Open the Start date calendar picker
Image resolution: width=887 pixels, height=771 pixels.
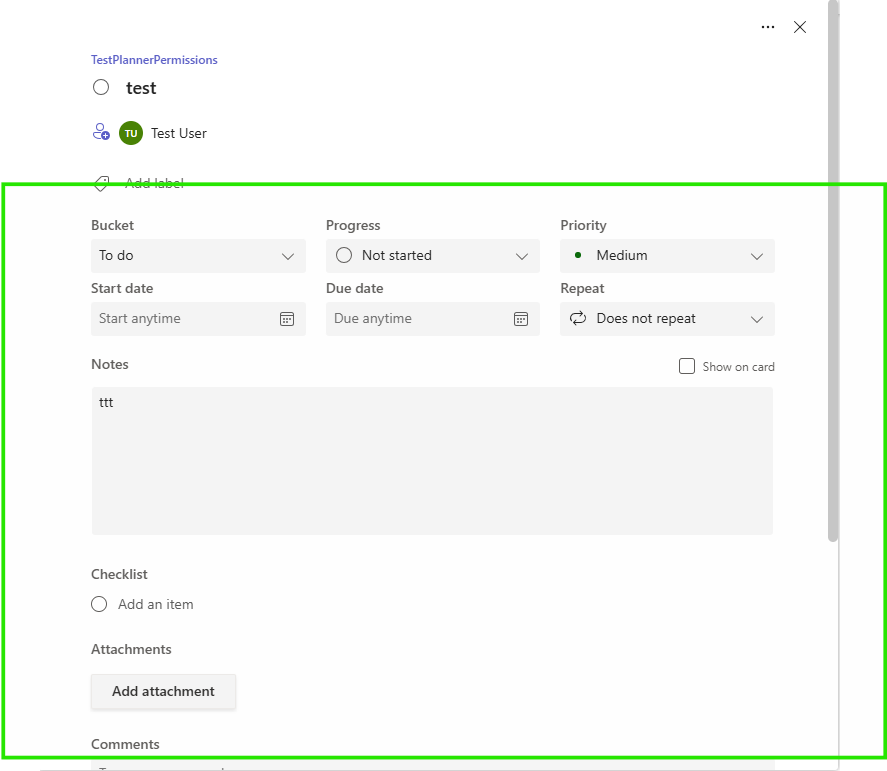(x=287, y=318)
